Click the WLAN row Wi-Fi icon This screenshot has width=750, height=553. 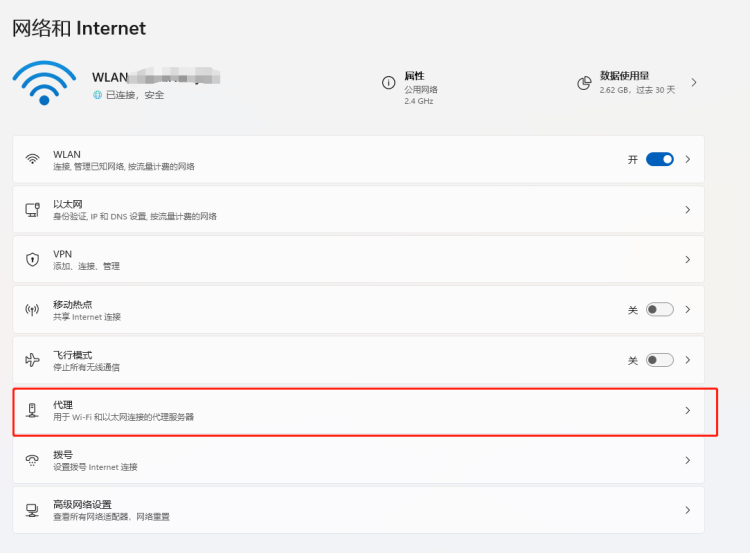point(33,160)
